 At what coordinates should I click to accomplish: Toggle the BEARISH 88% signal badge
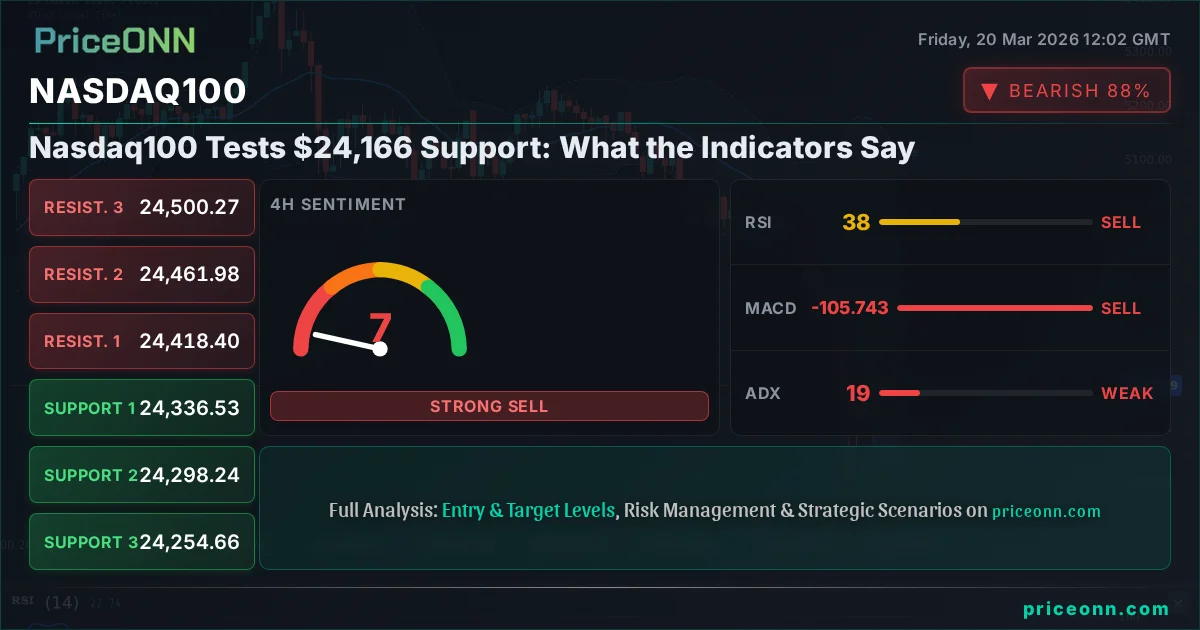[1066, 89]
